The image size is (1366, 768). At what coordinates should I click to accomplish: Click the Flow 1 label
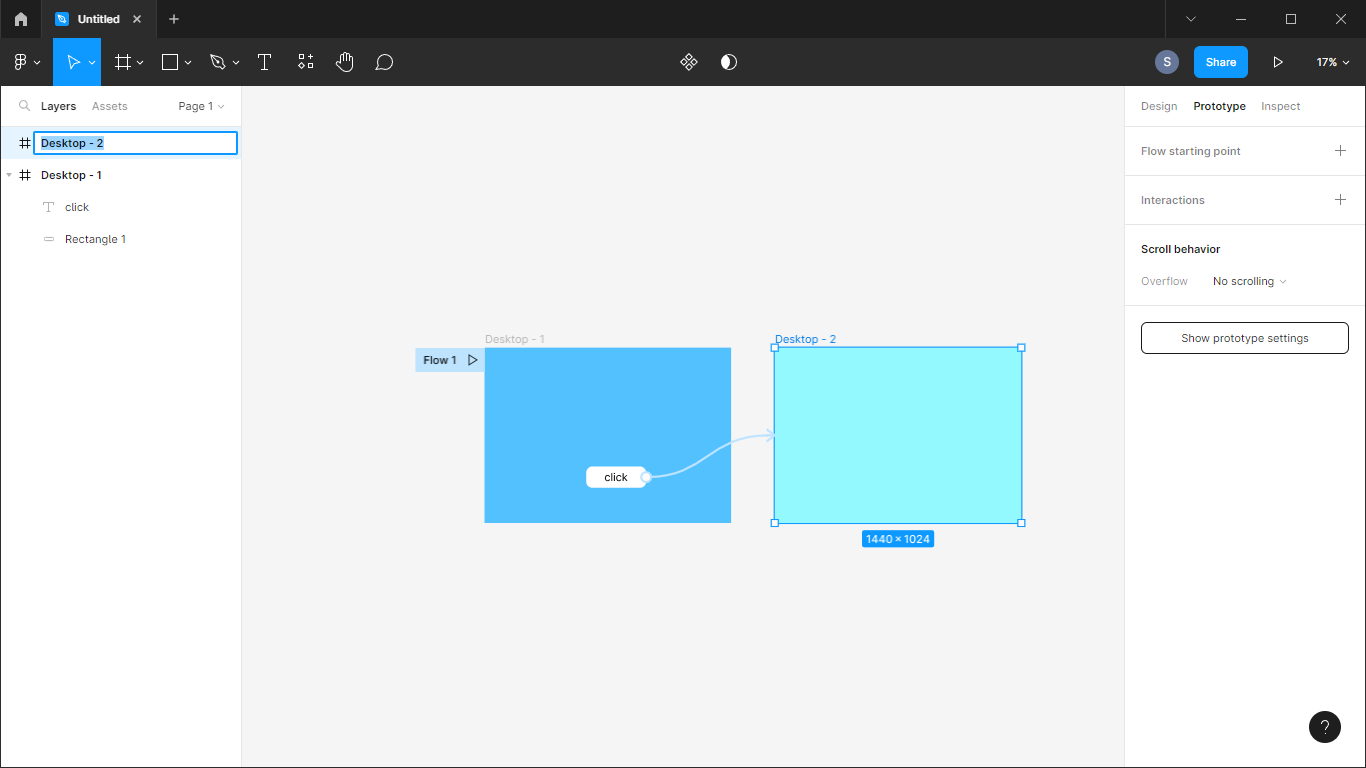pos(440,360)
